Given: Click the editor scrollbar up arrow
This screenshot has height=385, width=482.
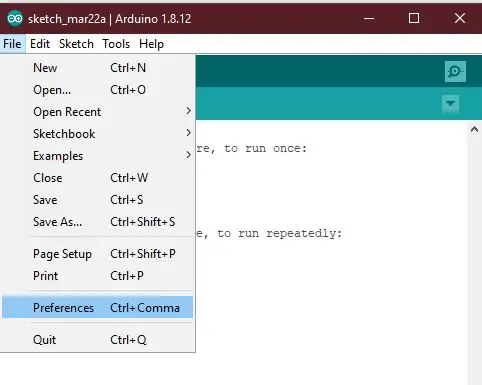Looking at the screenshot, I should pos(474,129).
